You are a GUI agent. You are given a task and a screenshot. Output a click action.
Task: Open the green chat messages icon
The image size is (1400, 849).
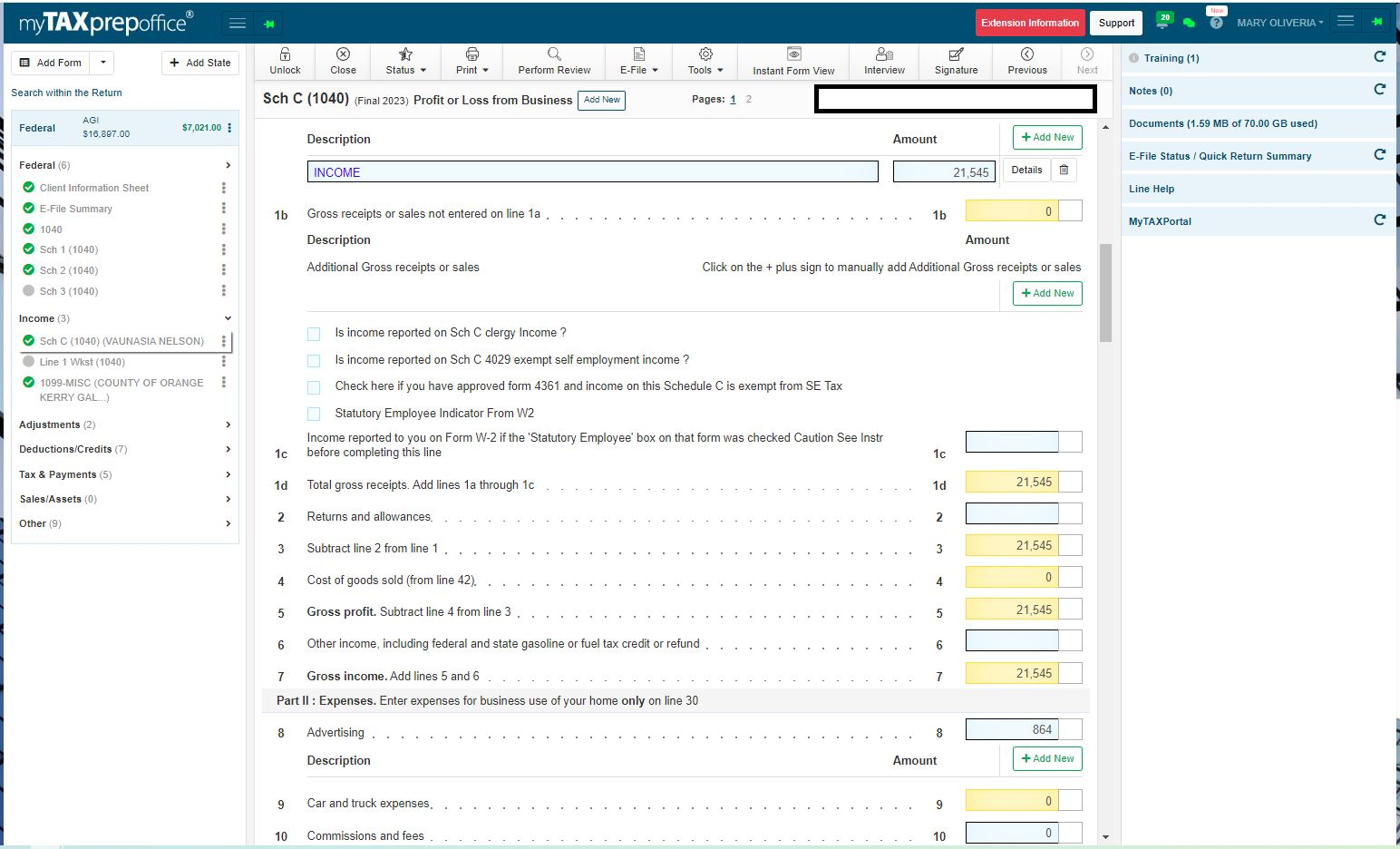coord(1189,23)
